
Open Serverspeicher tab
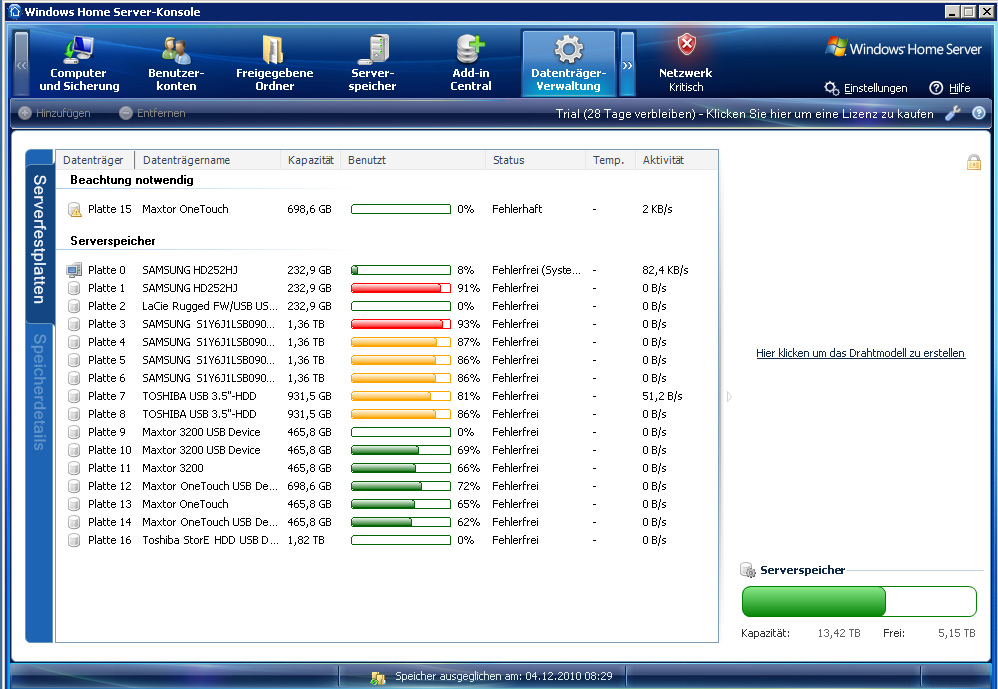(x=372, y=64)
